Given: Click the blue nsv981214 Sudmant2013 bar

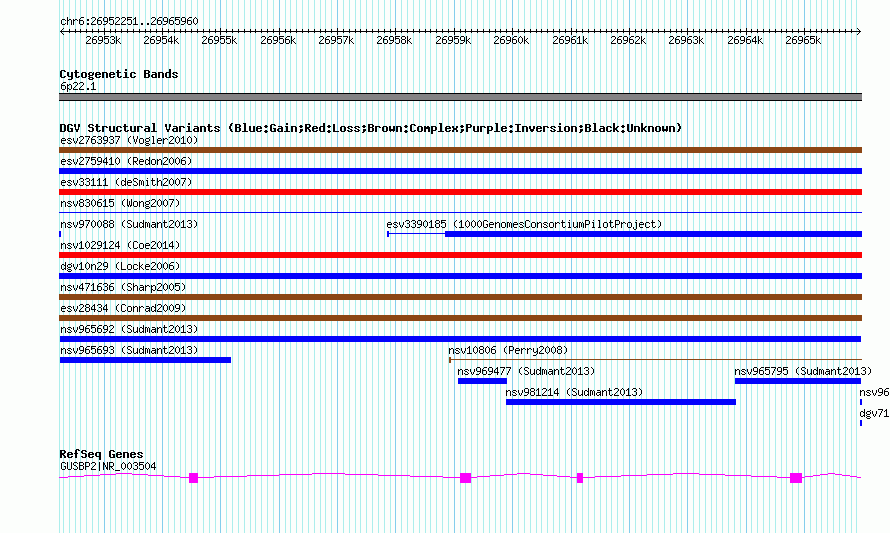Looking at the screenshot, I should [621, 402].
